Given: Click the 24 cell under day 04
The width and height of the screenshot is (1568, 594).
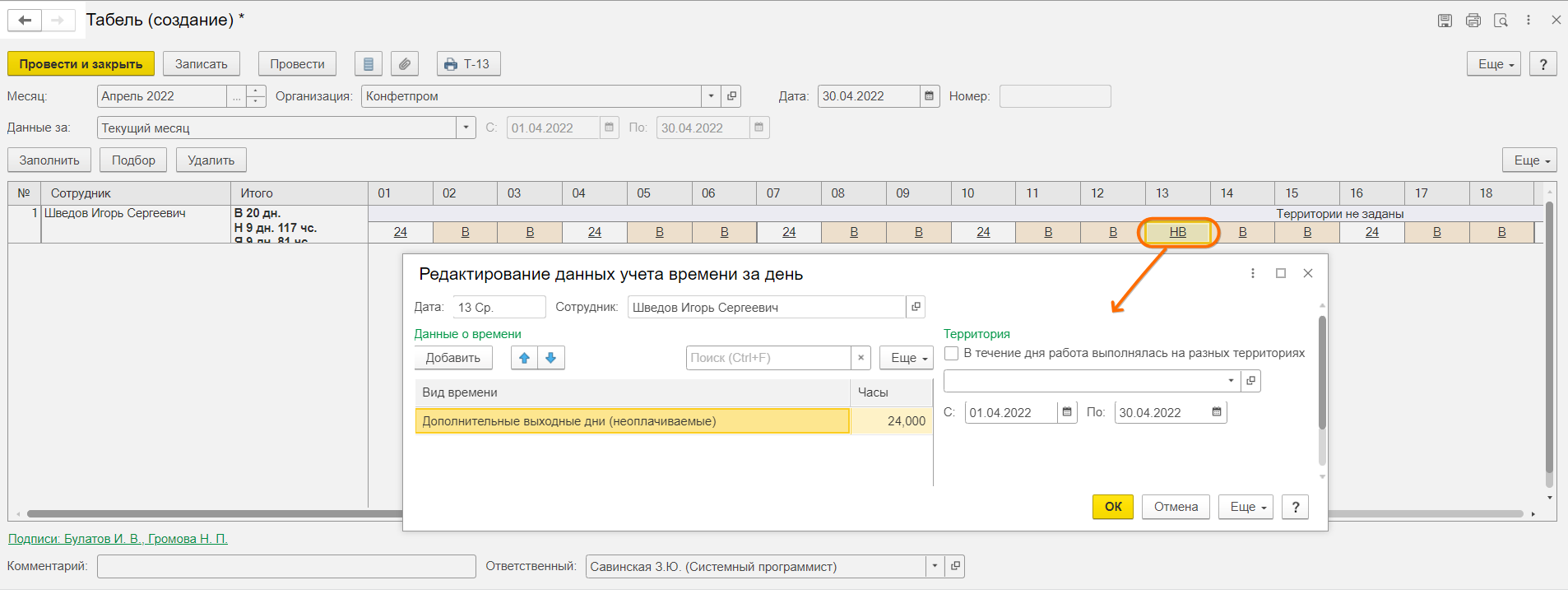Looking at the screenshot, I should pos(594,232).
